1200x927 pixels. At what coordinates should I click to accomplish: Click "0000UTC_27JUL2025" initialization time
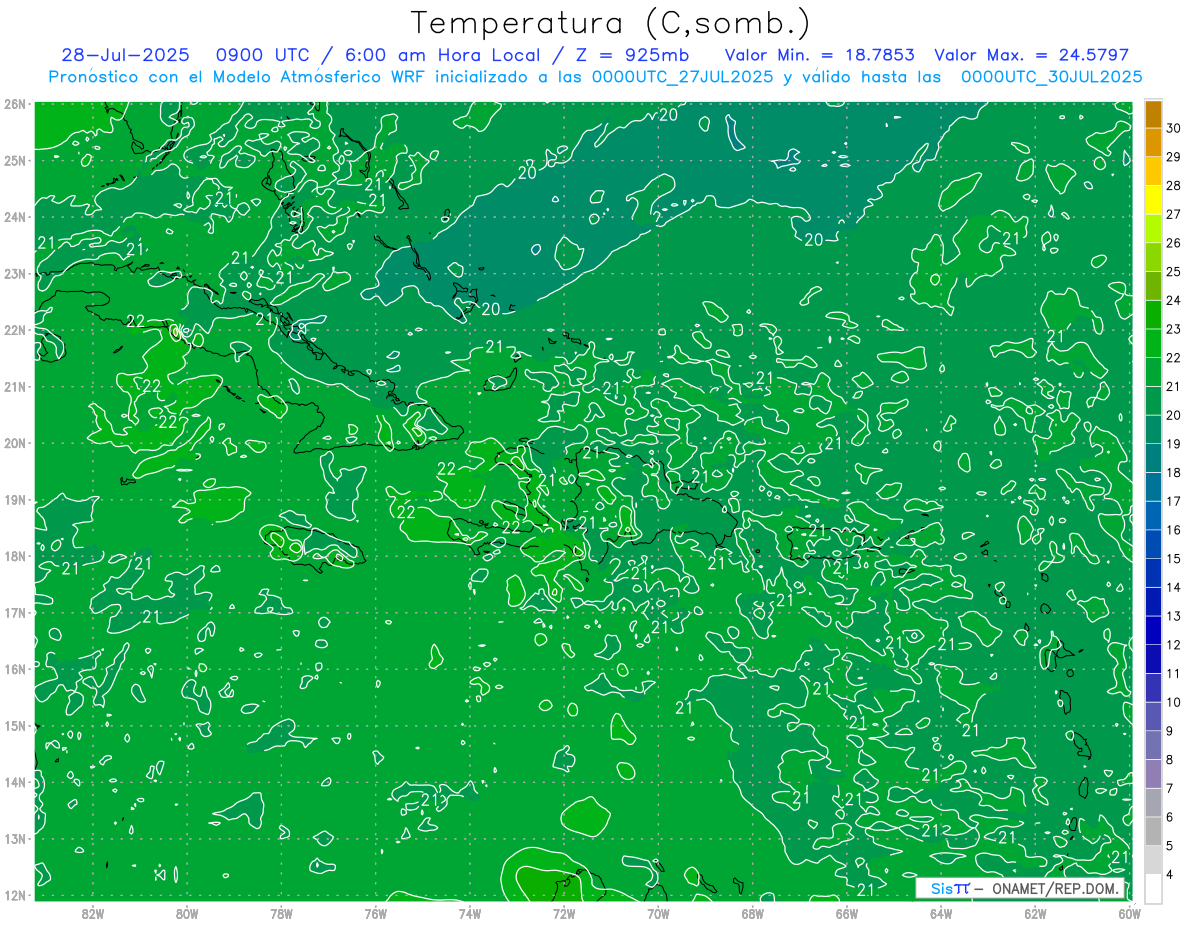coord(682,77)
